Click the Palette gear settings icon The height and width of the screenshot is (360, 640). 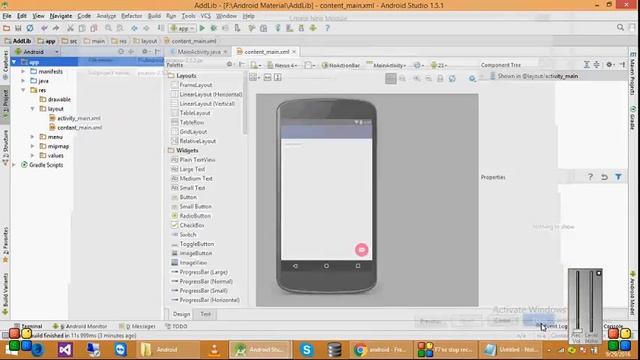(229, 64)
